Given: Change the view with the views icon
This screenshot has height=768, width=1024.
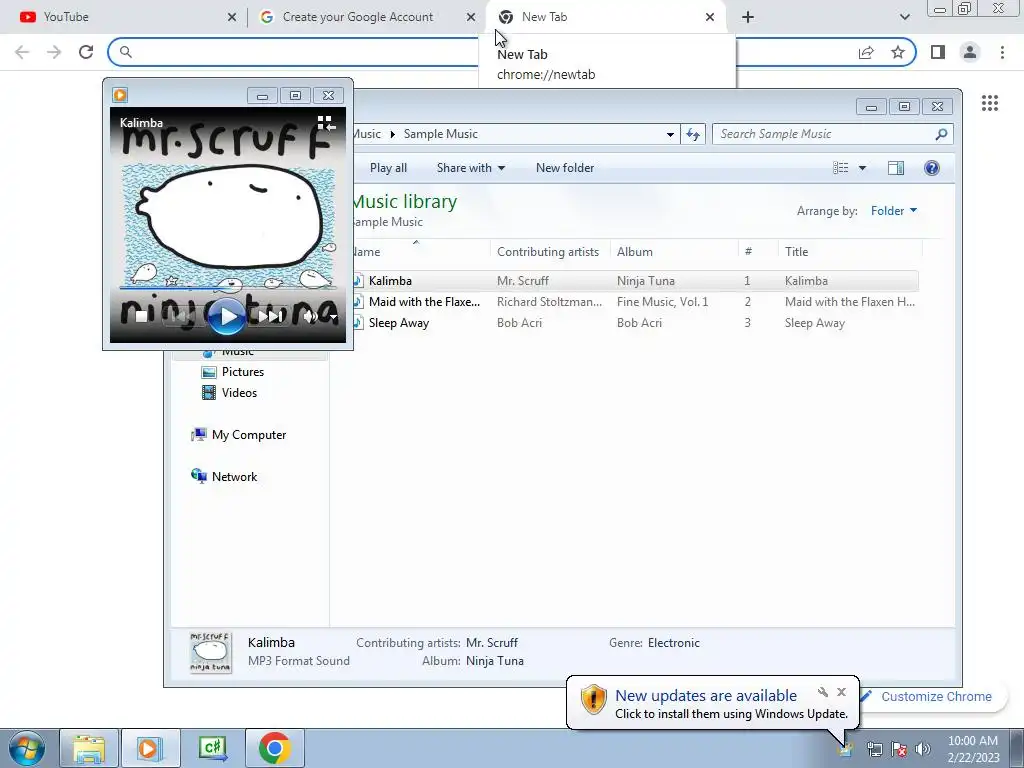Looking at the screenshot, I should tap(840, 168).
